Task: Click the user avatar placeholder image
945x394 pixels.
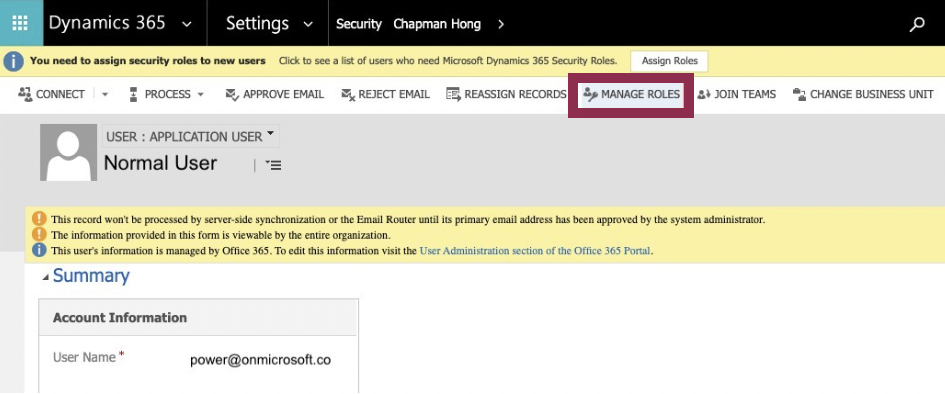Action: pos(68,152)
